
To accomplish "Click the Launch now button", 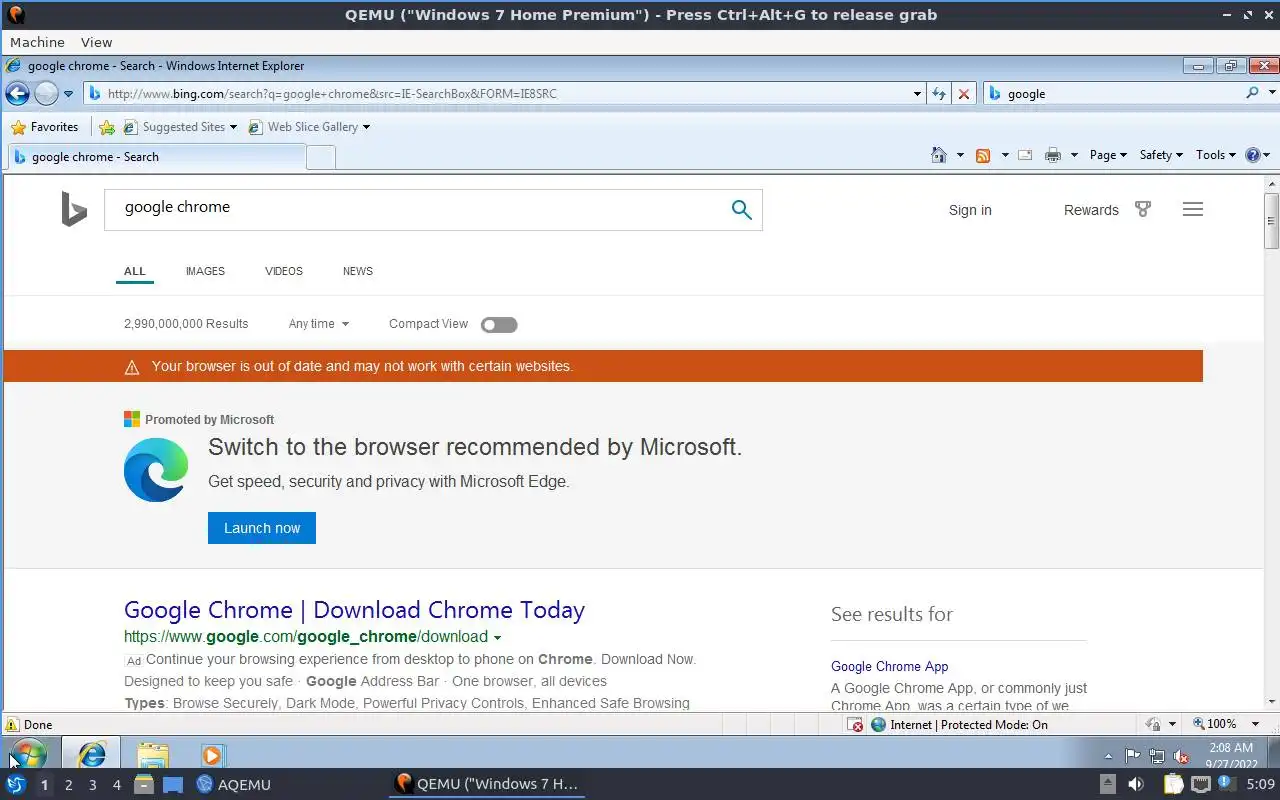I will tap(262, 528).
